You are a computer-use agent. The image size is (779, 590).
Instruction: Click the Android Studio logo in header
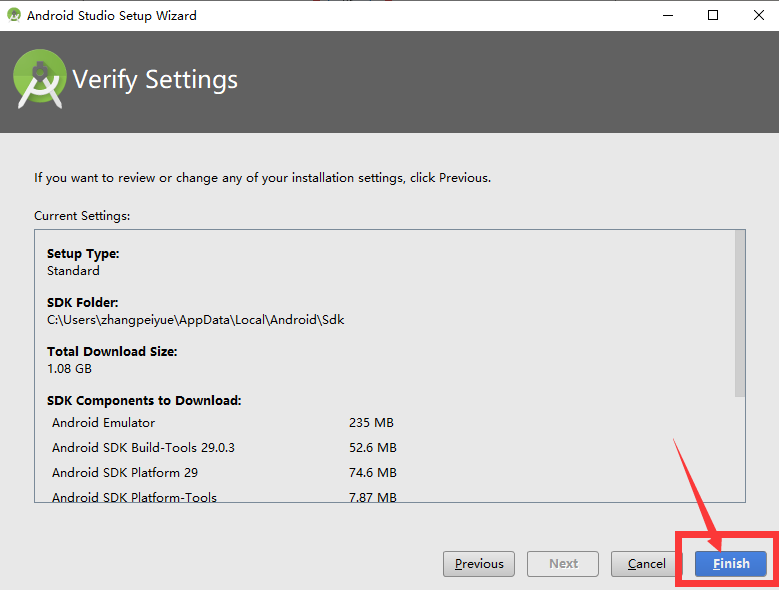[x=40, y=78]
